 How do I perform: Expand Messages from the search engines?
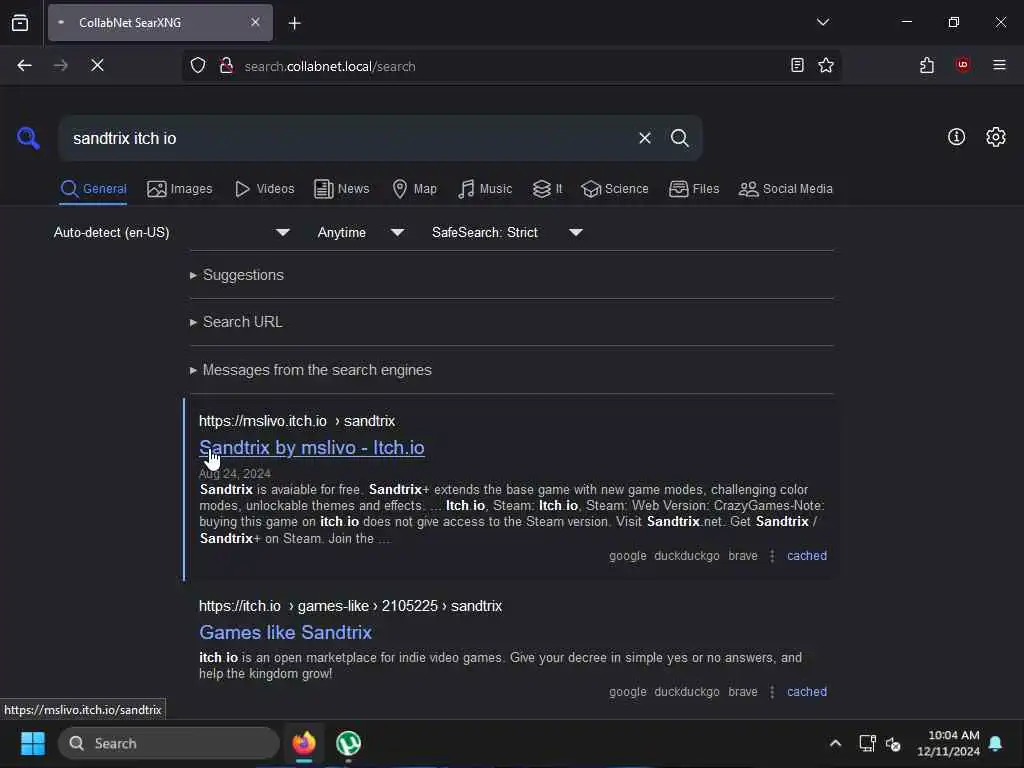pyautogui.click(x=311, y=370)
